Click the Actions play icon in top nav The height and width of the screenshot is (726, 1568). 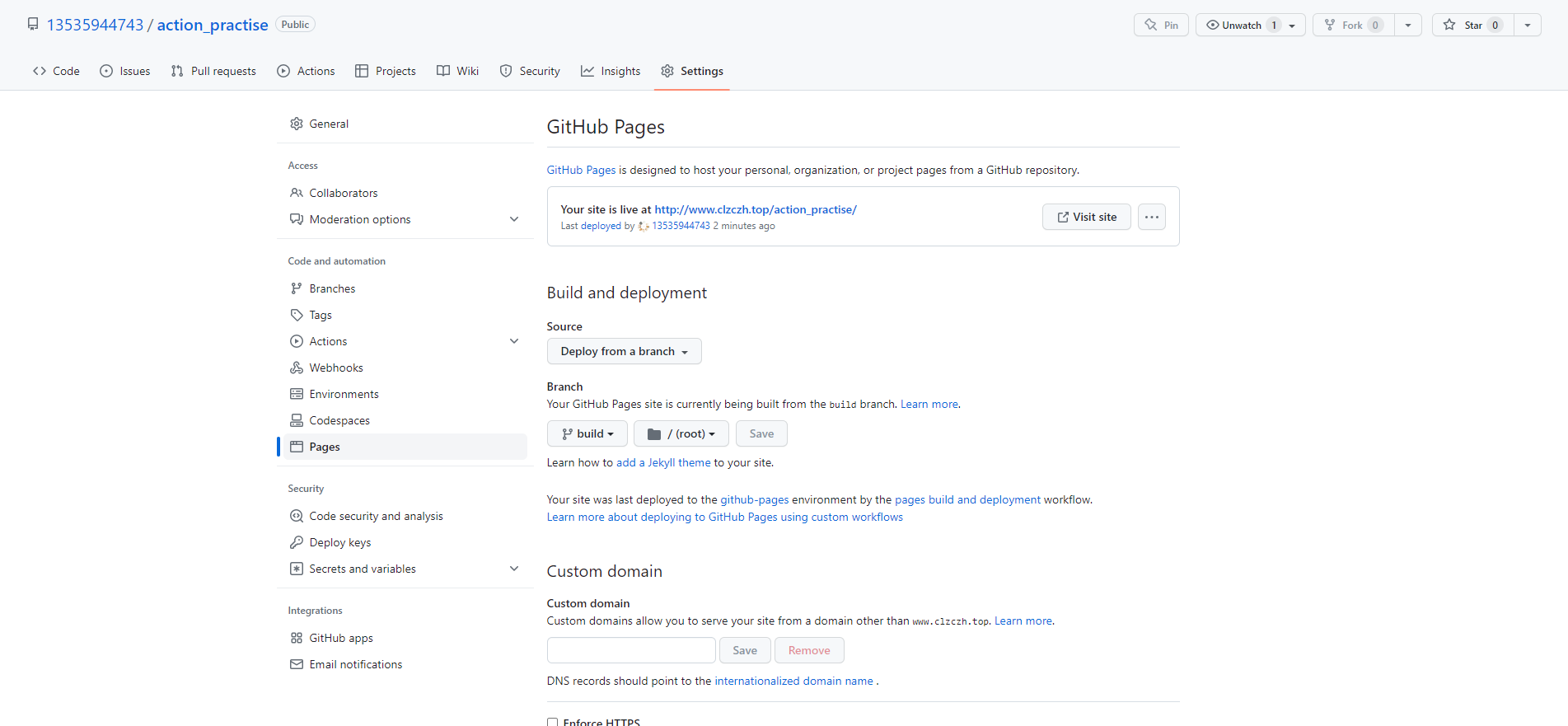pos(283,71)
